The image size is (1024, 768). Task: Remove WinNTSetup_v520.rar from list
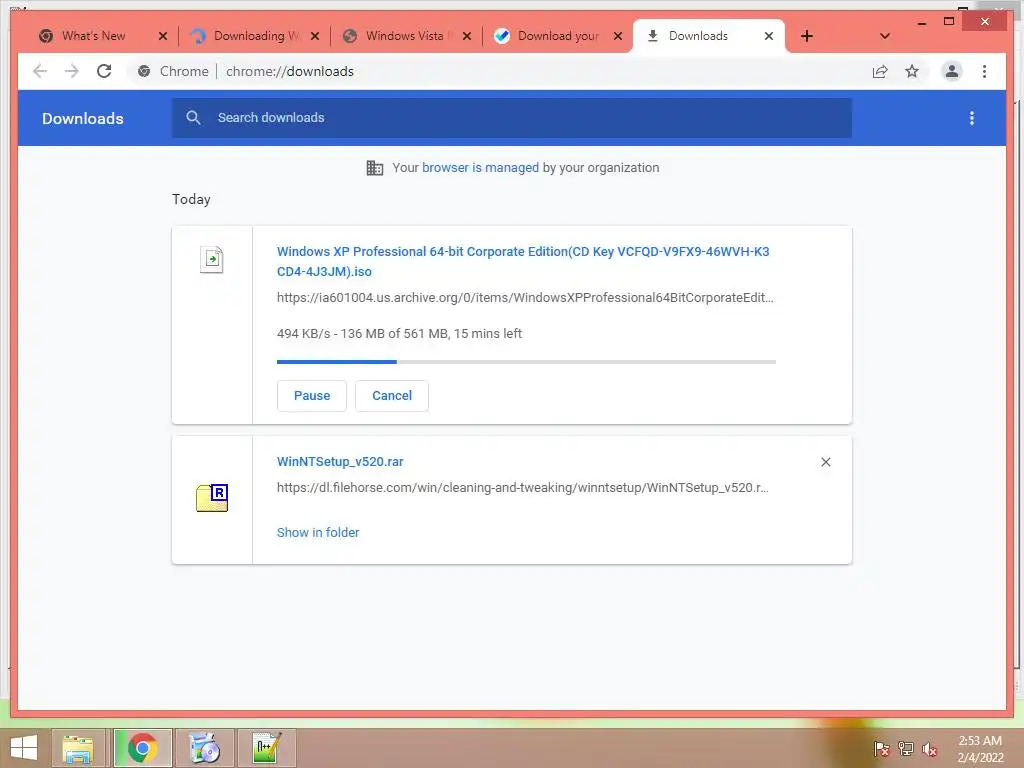click(x=825, y=462)
